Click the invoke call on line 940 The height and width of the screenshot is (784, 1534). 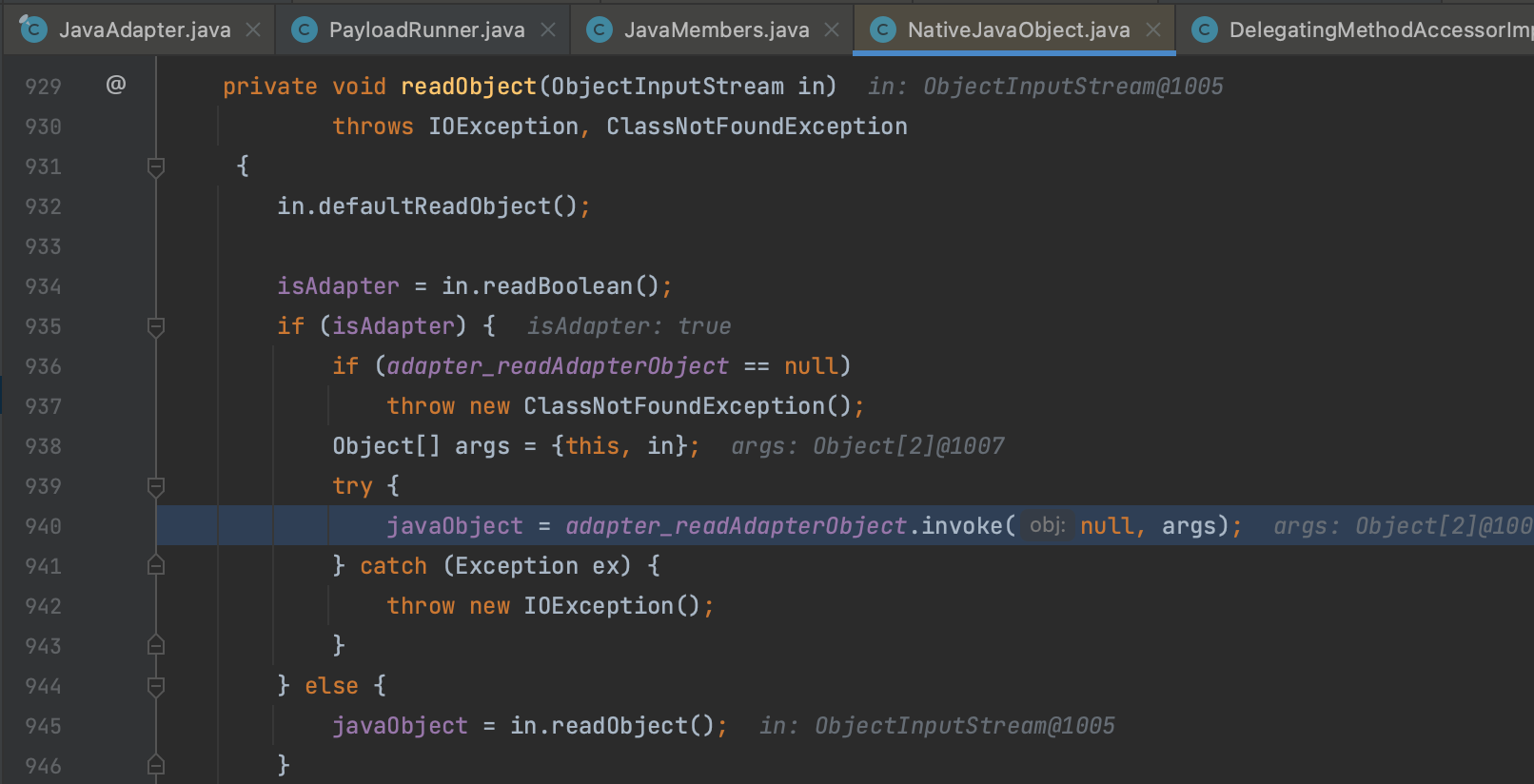[961, 526]
